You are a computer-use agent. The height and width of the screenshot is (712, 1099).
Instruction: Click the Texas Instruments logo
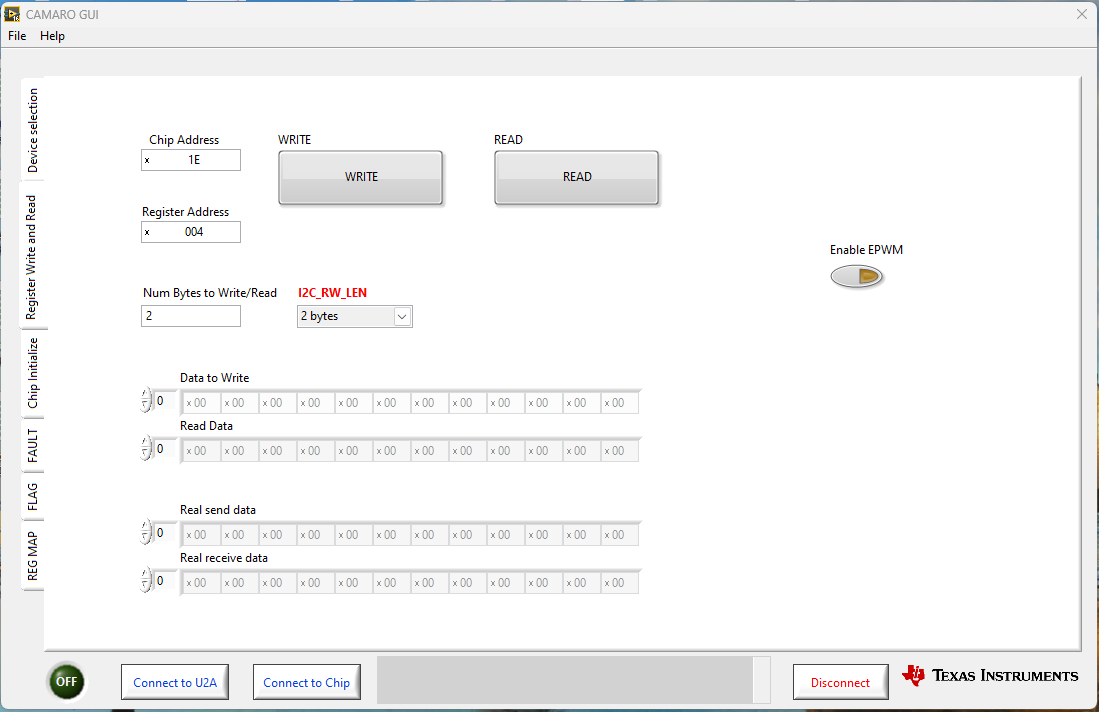989,675
